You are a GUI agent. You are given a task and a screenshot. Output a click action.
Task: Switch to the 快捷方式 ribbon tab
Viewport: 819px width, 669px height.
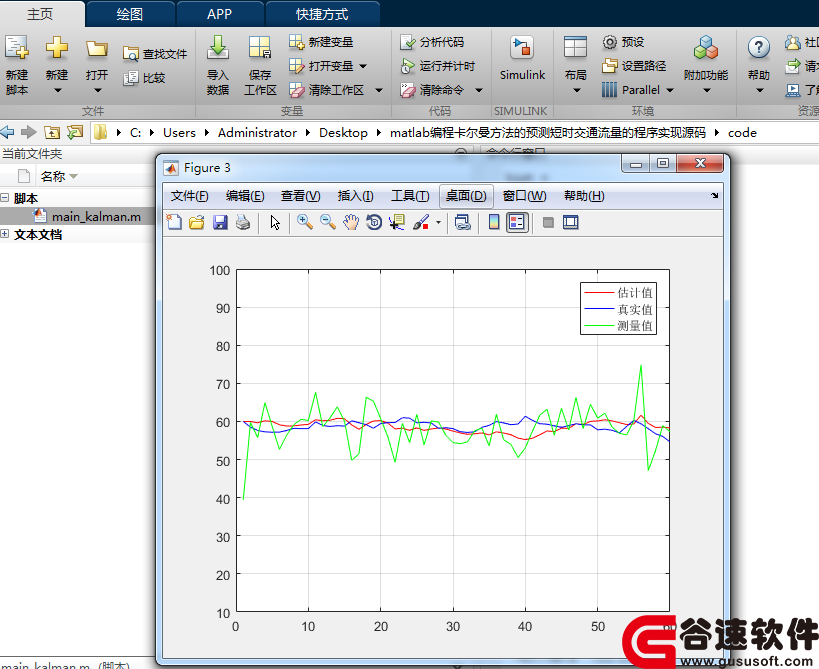pos(322,14)
